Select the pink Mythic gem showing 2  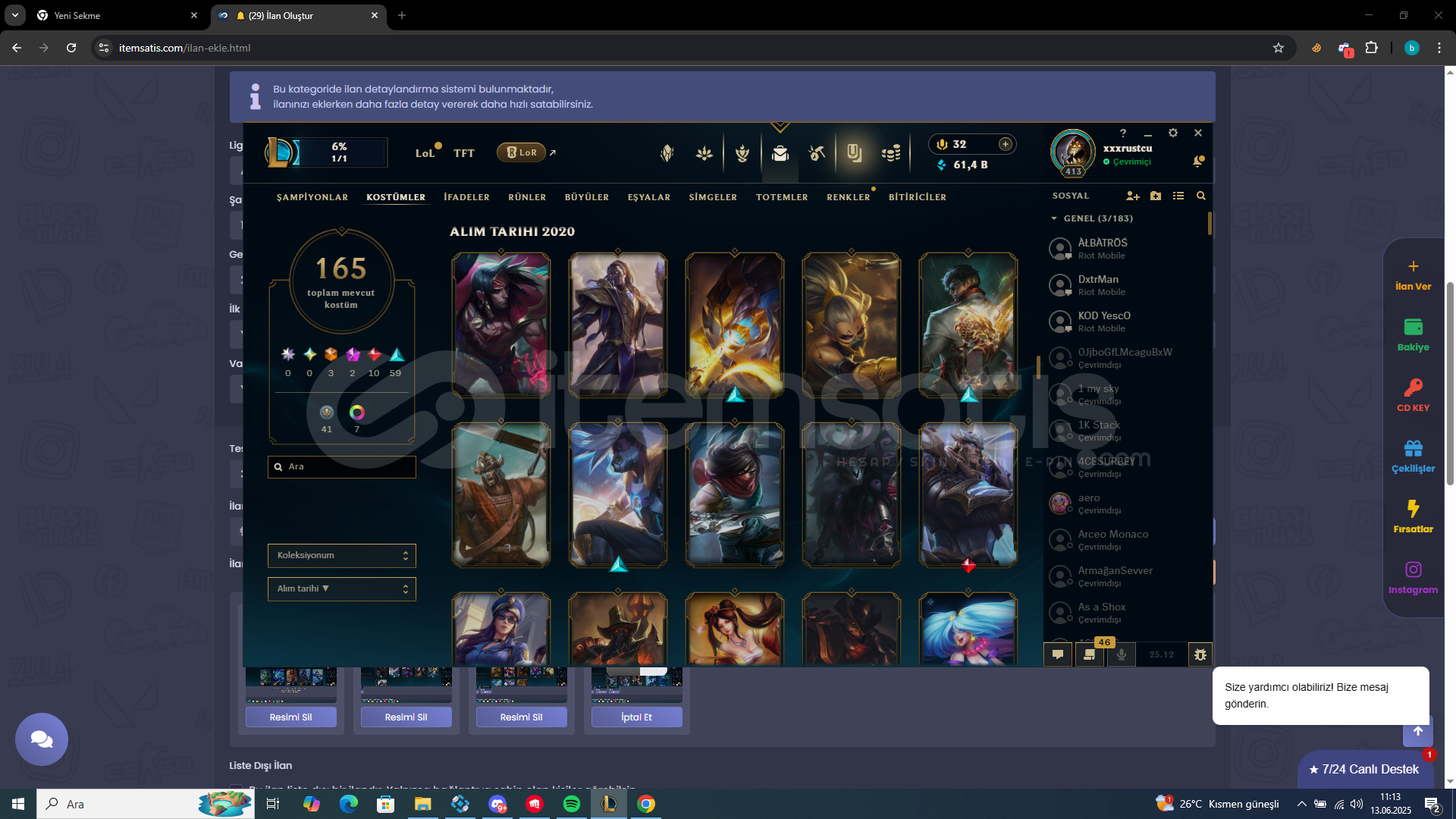pyautogui.click(x=353, y=355)
